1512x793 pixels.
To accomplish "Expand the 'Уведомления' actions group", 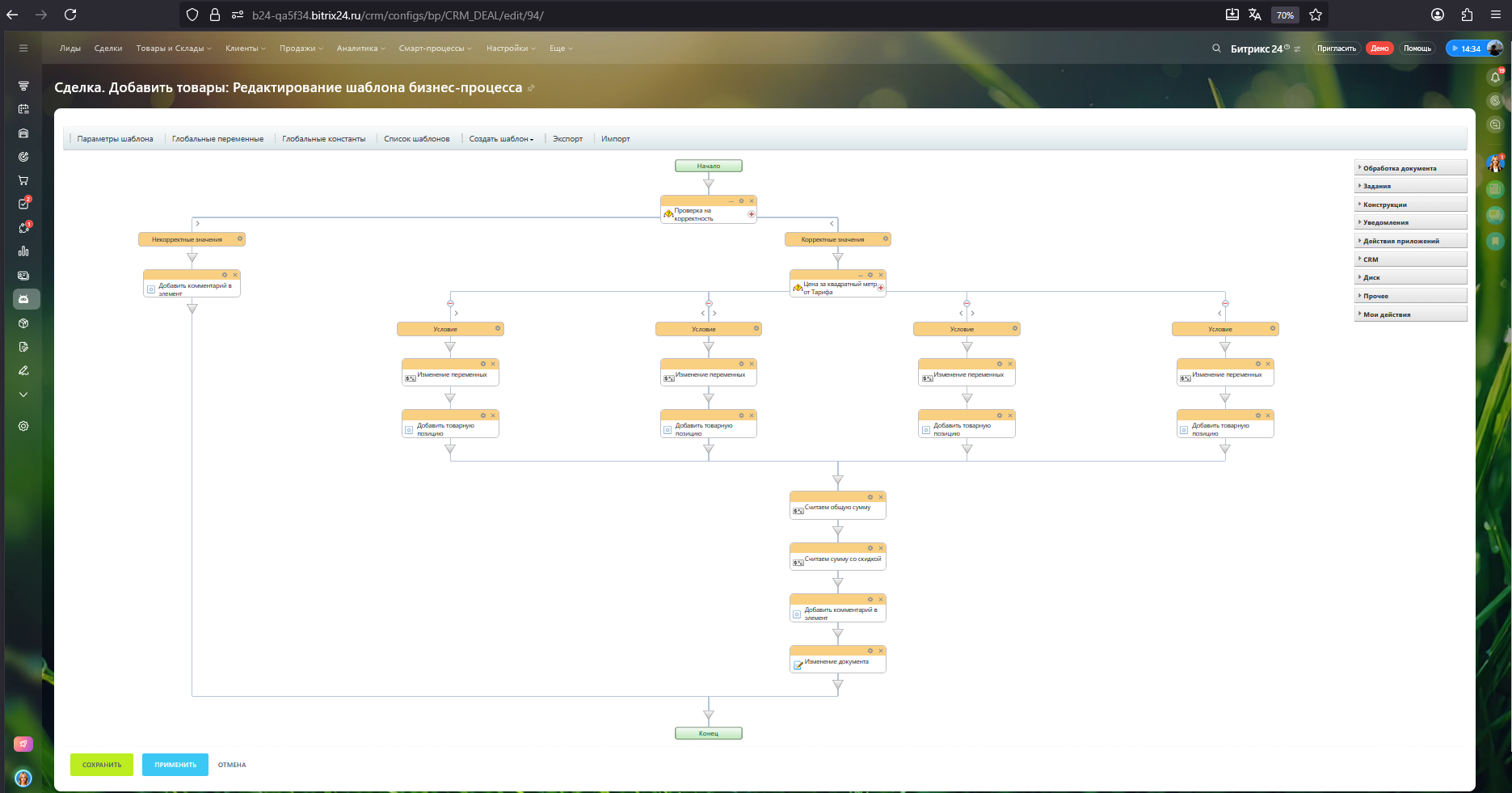I will pyautogui.click(x=1411, y=222).
